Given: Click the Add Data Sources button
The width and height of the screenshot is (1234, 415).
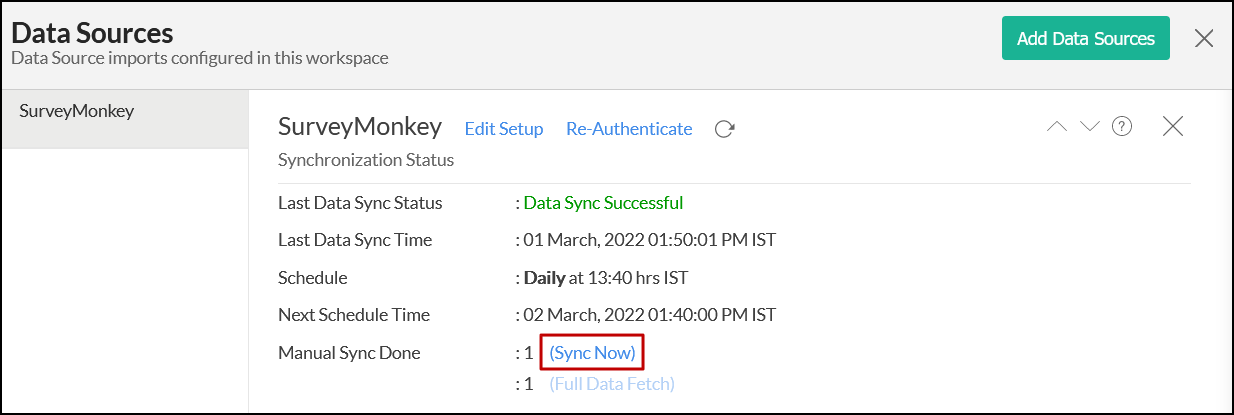Looking at the screenshot, I should click(1085, 39).
